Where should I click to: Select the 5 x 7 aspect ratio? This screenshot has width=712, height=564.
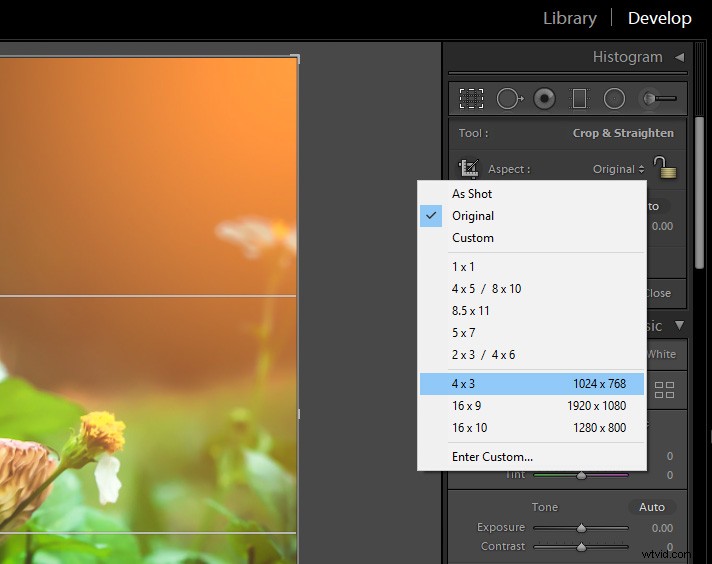(532, 333)
